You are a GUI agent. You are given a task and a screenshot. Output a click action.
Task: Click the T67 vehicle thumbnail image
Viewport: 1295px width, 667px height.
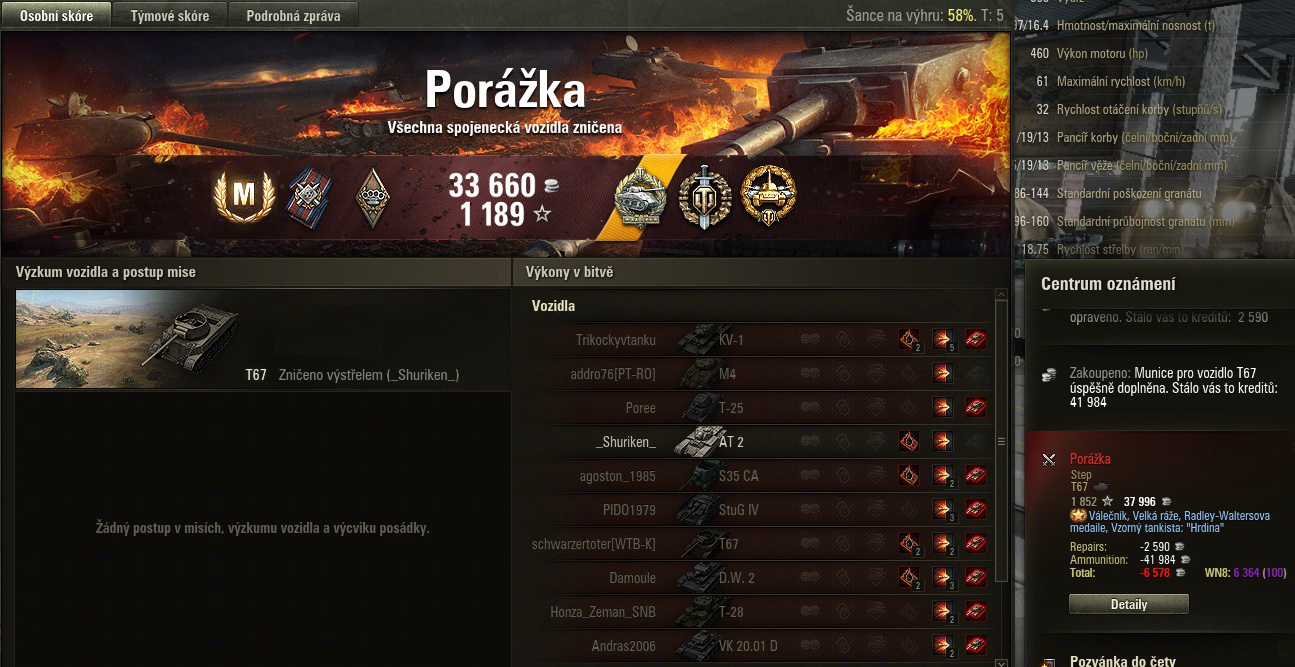(x=128, y=339)
